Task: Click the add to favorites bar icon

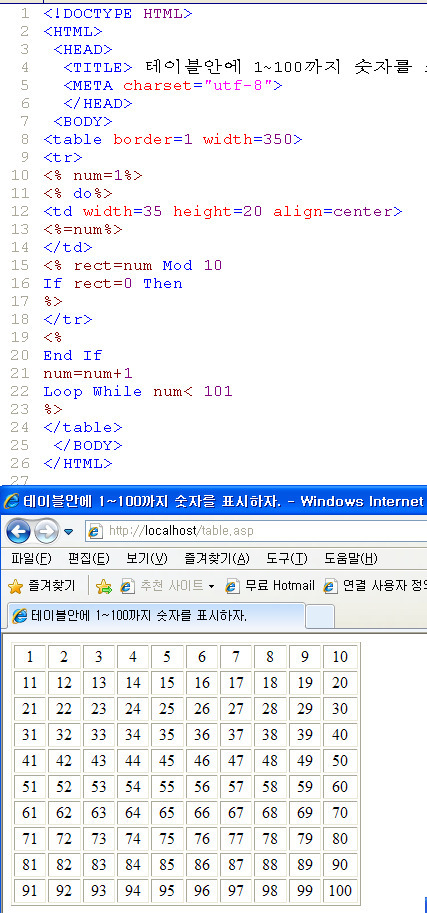Action: tap(103, 586)
